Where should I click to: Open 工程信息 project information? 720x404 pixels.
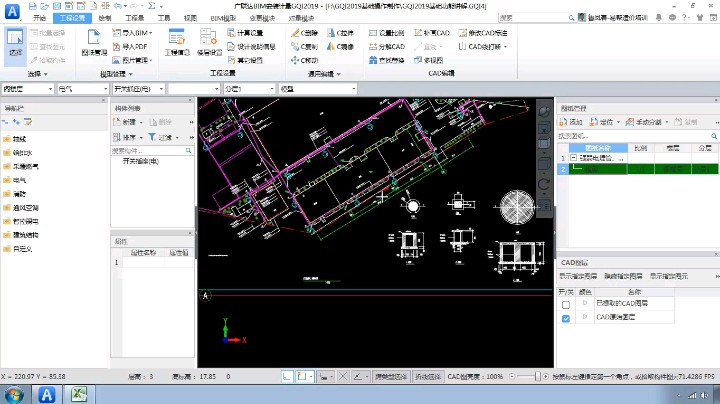[177, 42]
